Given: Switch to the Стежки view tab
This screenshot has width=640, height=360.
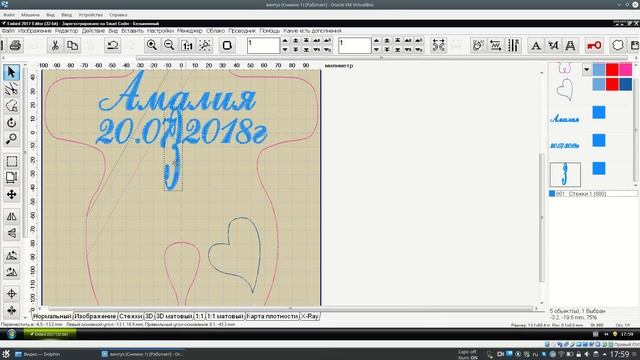Looking at the screenshot, I should point(131,316).
